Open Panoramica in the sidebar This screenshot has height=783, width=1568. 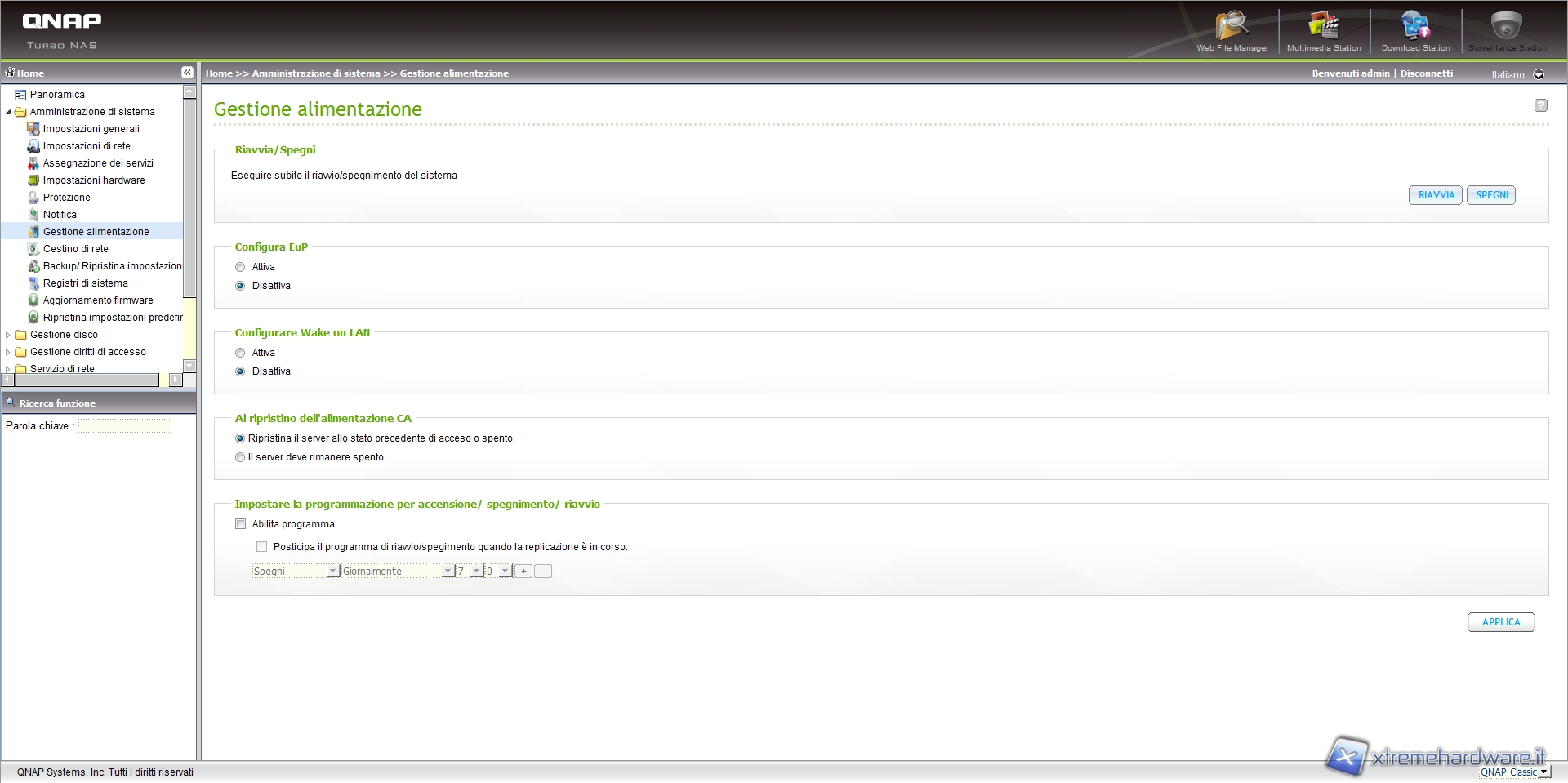(x=57, y=95)
